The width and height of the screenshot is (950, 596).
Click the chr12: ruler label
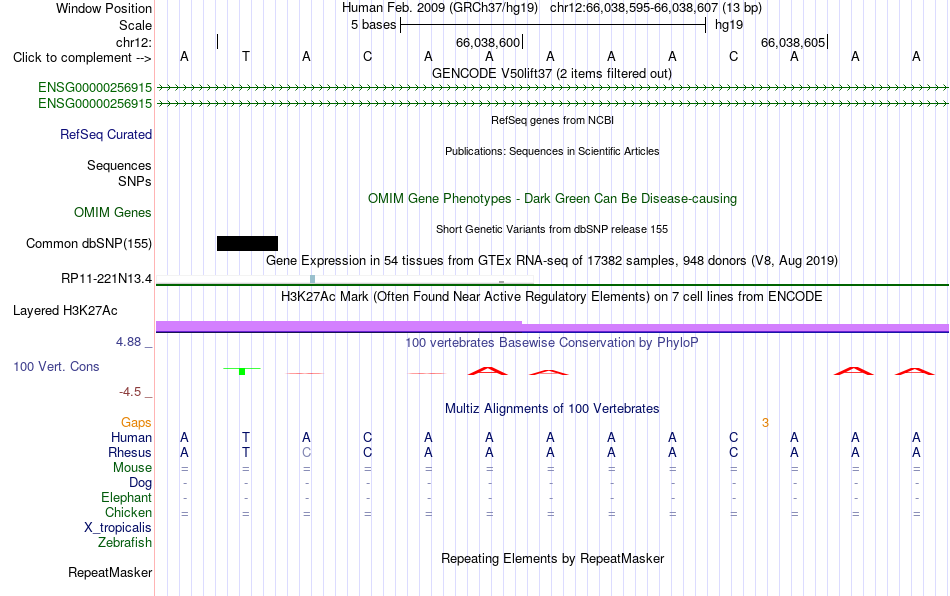point(133,42)
